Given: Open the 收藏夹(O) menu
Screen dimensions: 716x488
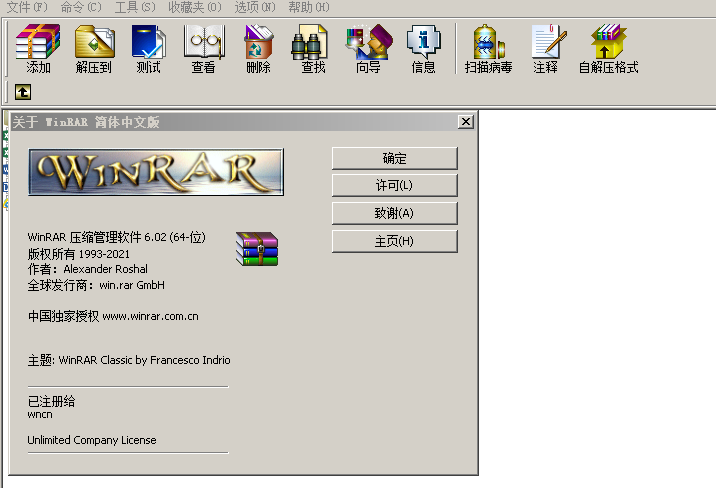Looking at the screenshot, I should coord(195,7).
